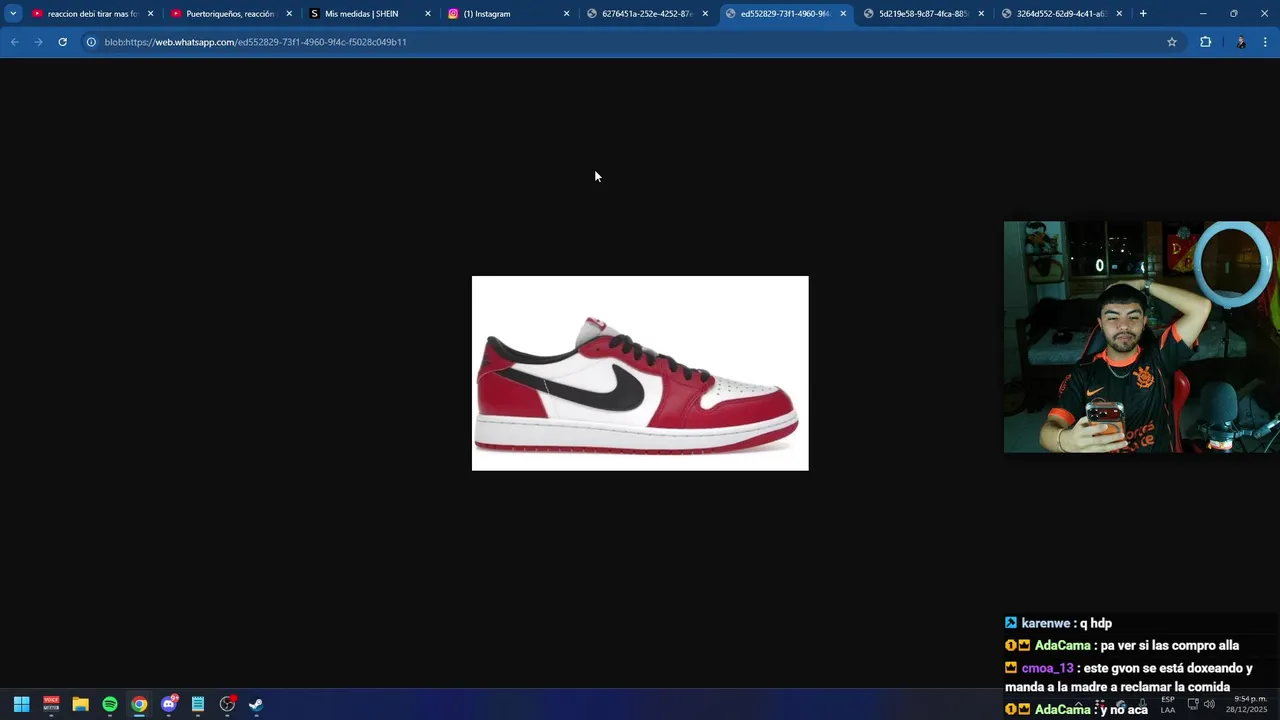
Task: Open the Notepad taskbar icon
Action: coord(198,704)
